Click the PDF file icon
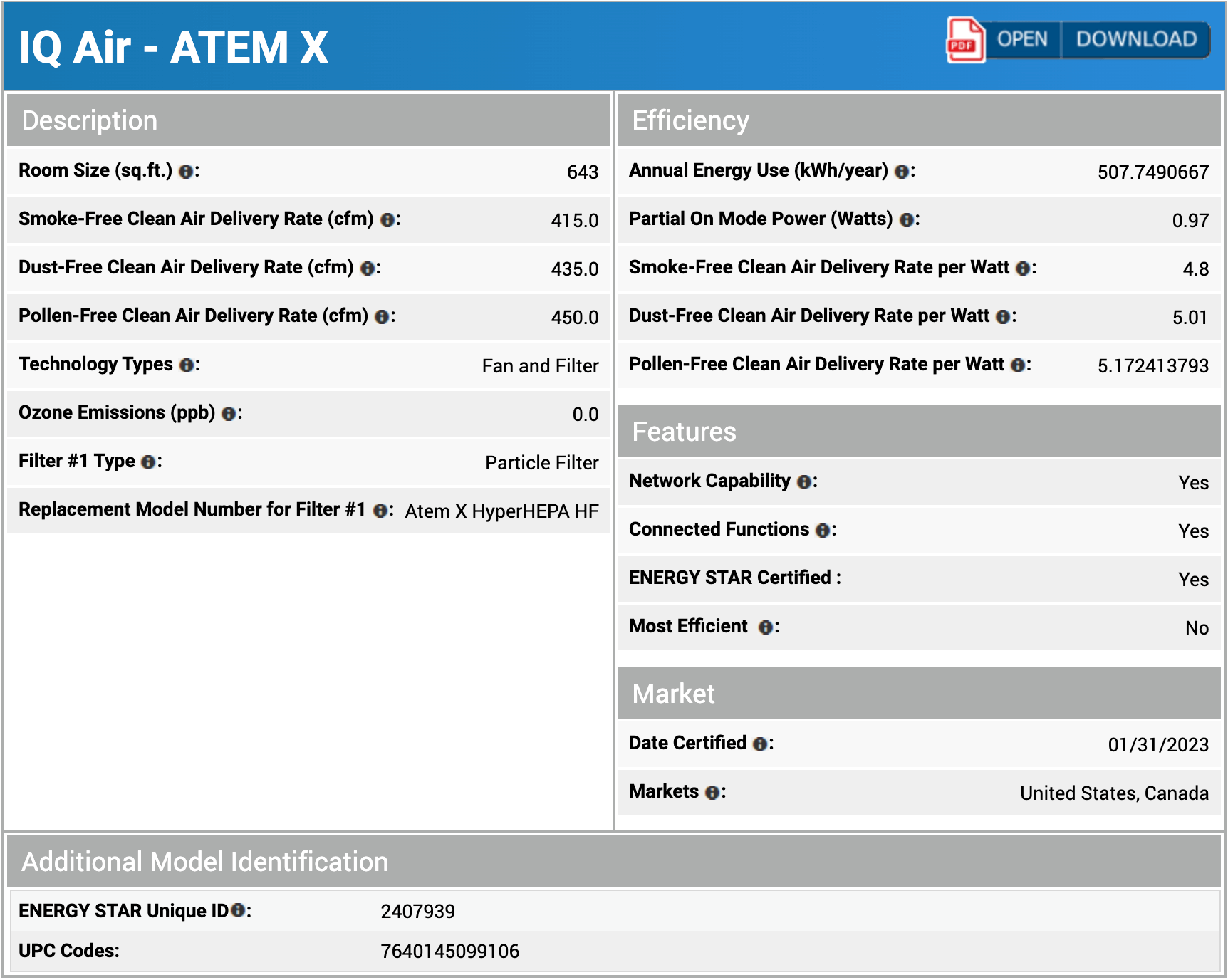The image size is (1228, 980). point(965,41)
